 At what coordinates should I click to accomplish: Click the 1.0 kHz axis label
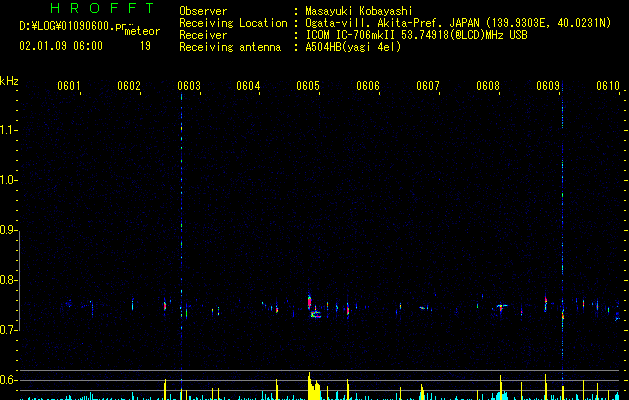pyautogui.click(x=8, y=180)
